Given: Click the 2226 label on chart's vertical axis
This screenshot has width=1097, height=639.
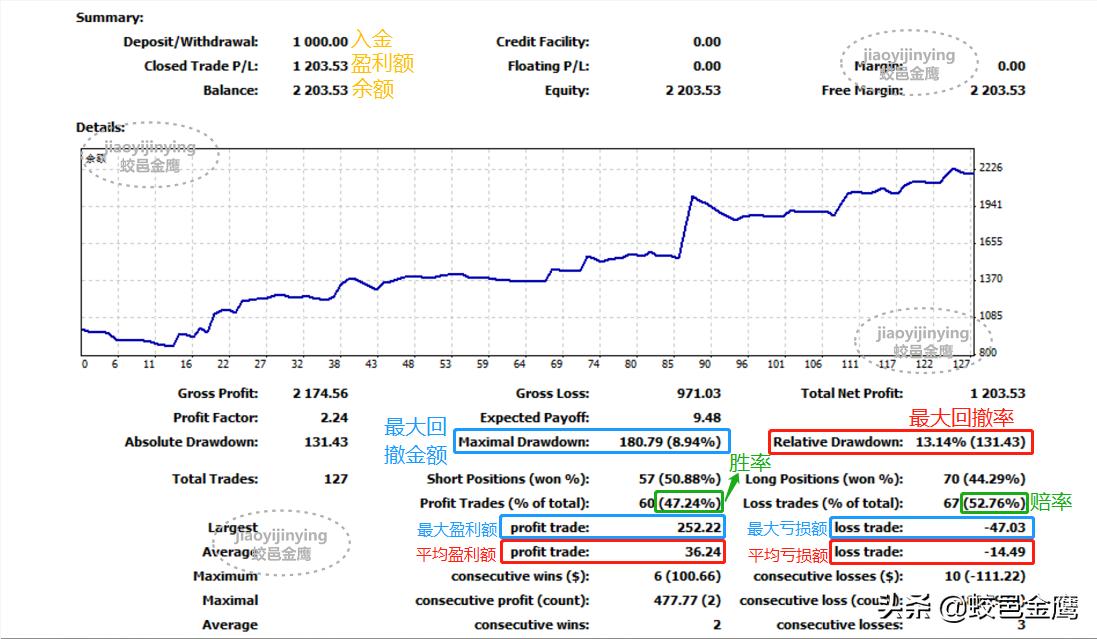Looking at the screenshot, I should 990,168.
